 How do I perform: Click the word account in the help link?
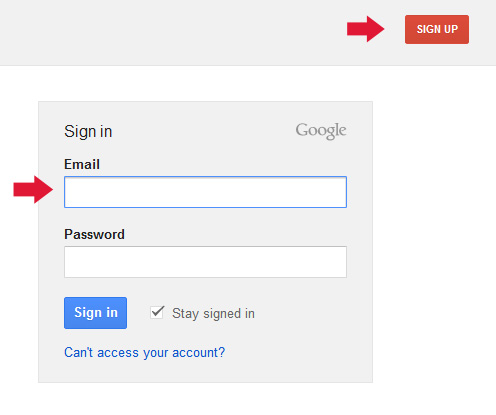[x=199, y=353]
